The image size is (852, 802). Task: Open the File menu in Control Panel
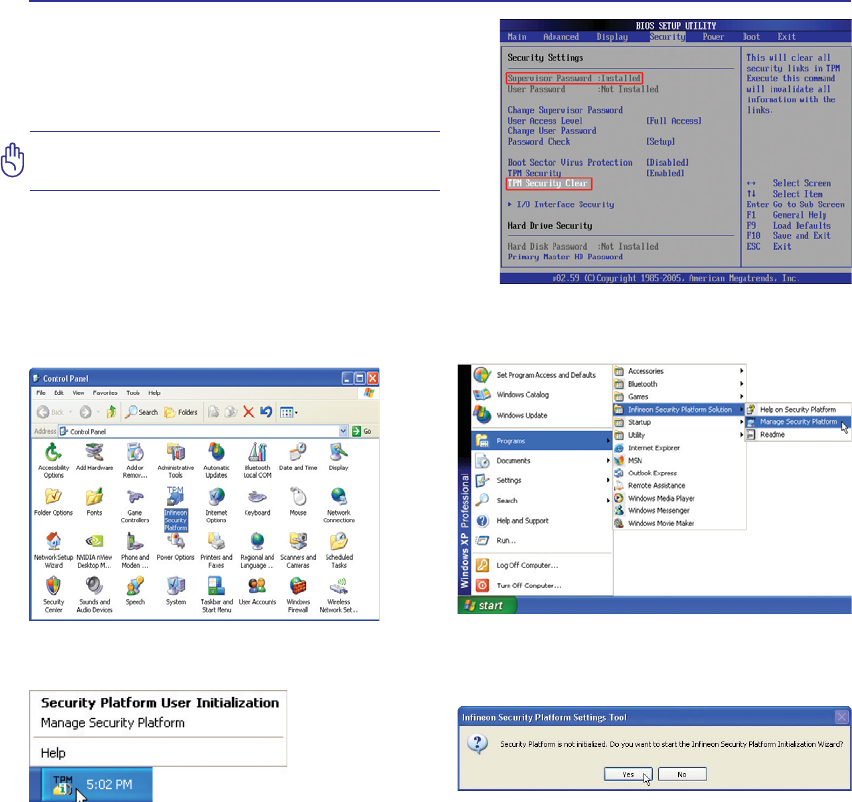41,393
